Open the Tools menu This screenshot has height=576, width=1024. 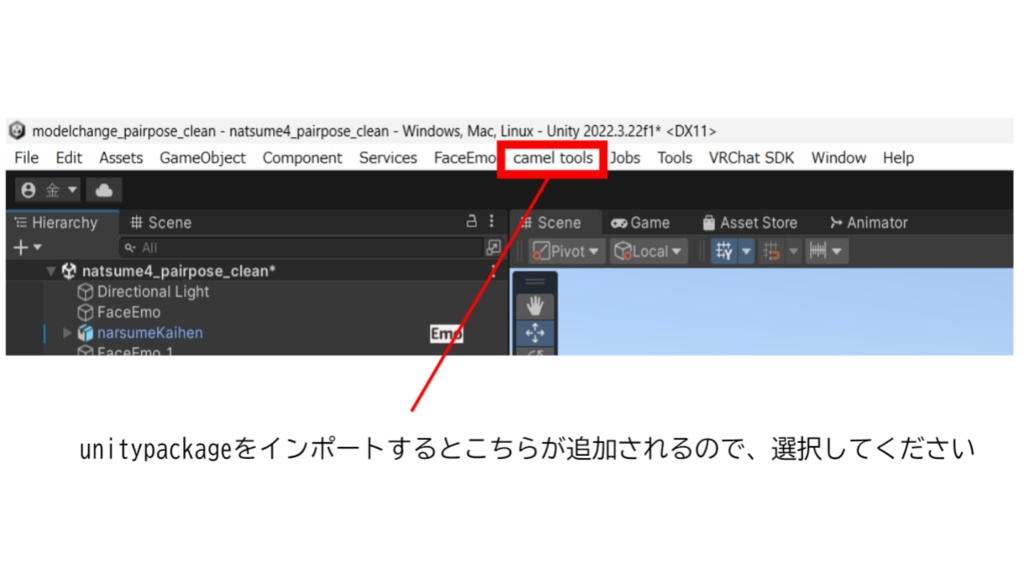pyautogui.click(x=675, y=158)
